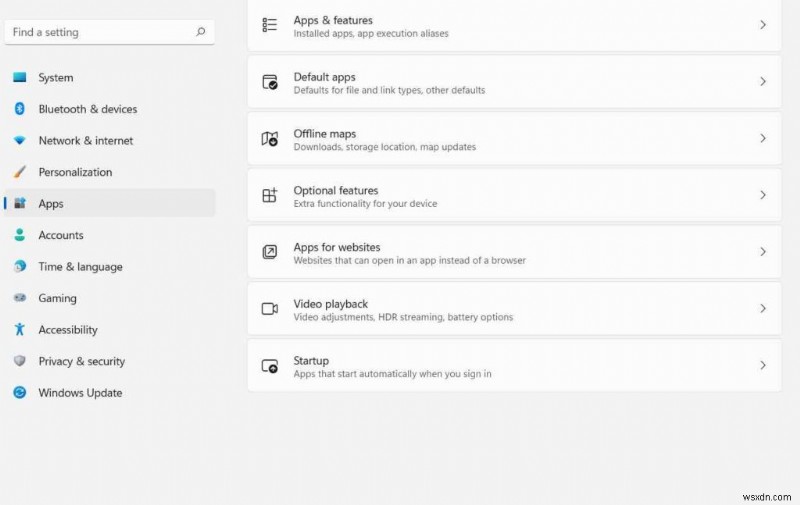800x505 pixels.
Task: Open the Optional features title
Action: [336, 190]
